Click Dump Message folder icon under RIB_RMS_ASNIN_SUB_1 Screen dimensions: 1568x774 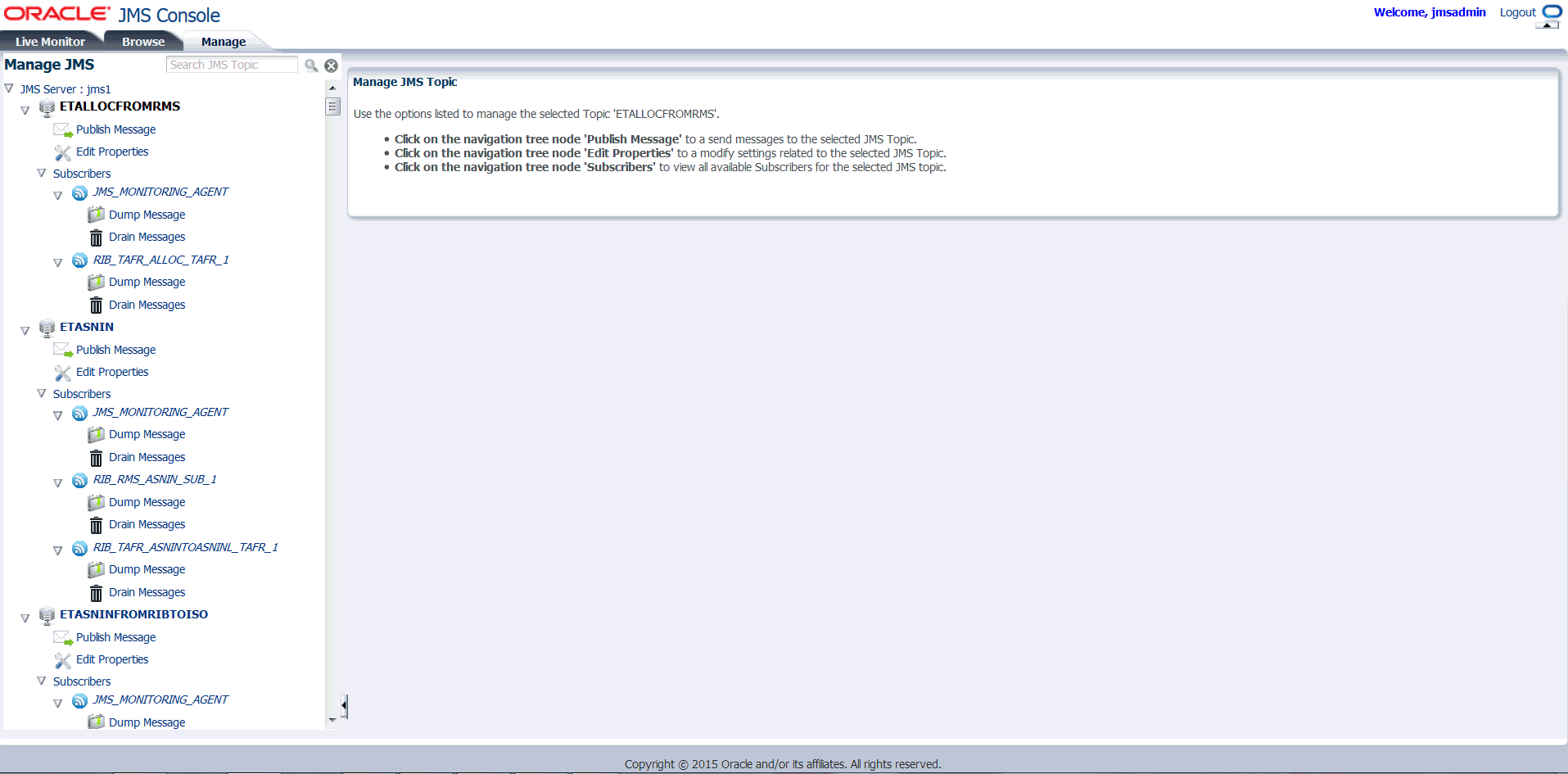coord(96,503)
